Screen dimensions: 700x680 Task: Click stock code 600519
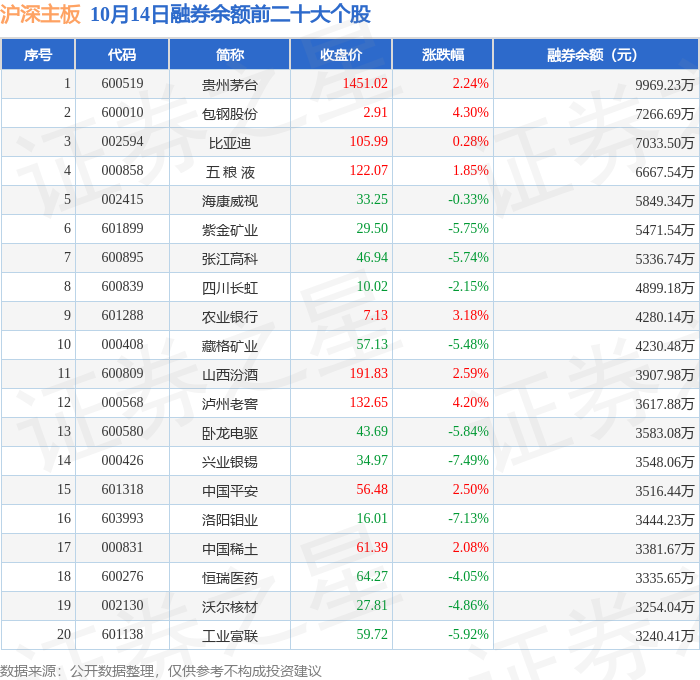(x=122, y=83)
